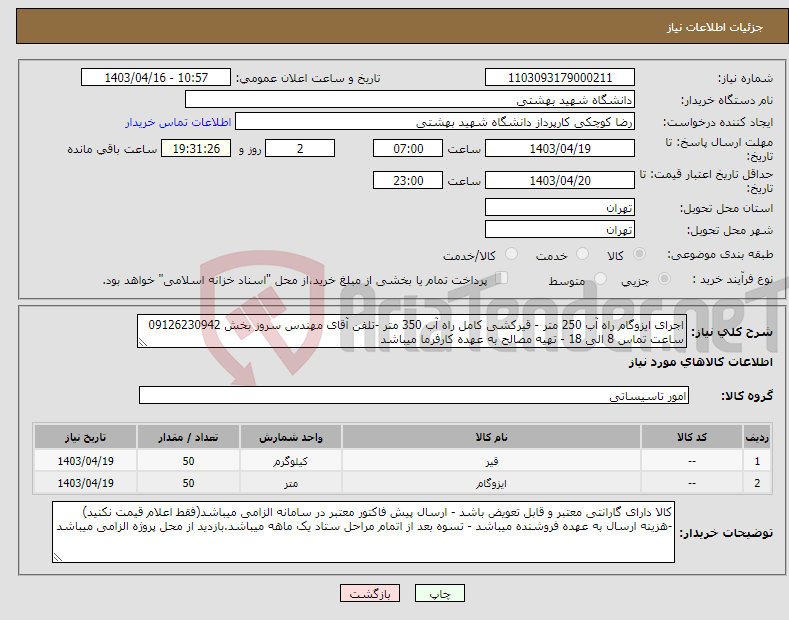This screenshot has width=789, height=620.
Task: Click the remaining days field showing 2
Action: [x=300, y=148]
